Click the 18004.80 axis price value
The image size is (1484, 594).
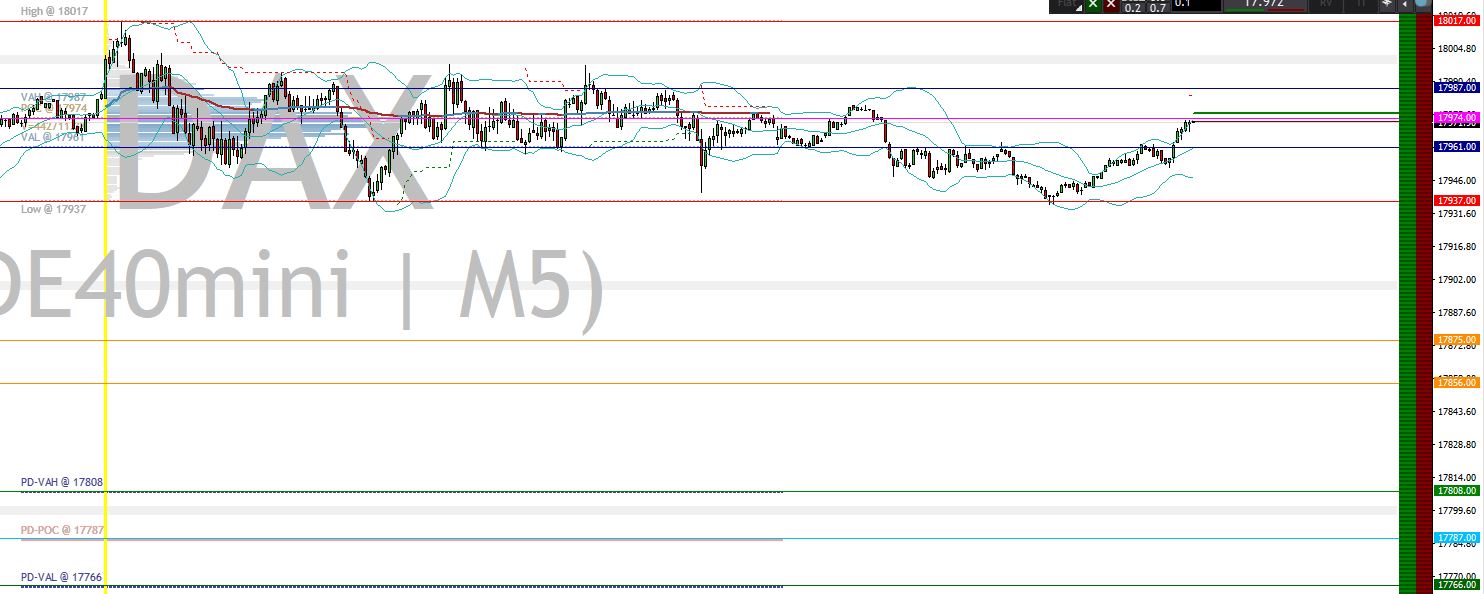pos(1456,49)
